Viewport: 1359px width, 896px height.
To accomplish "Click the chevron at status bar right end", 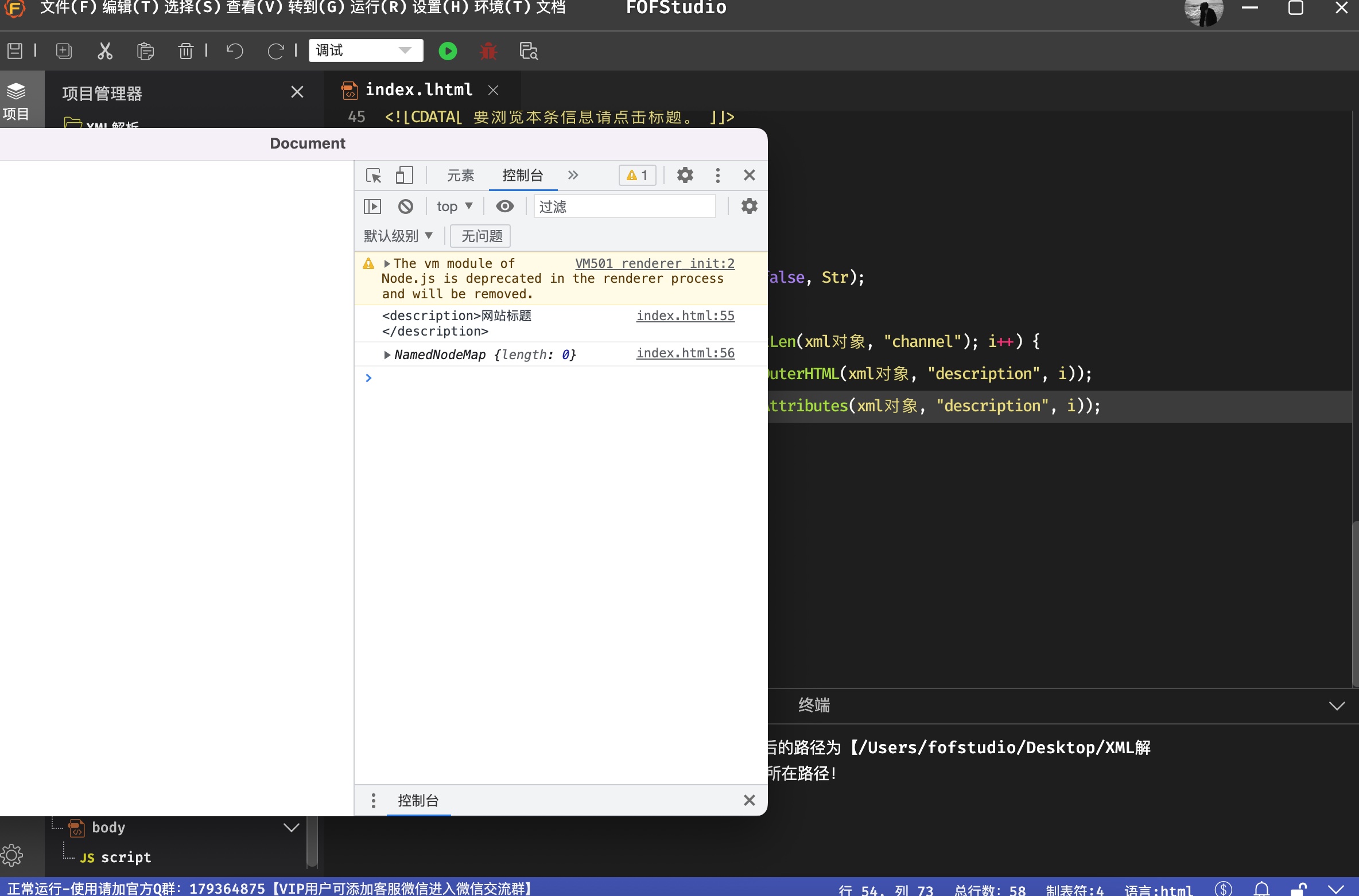I will tap(1337, 889).
